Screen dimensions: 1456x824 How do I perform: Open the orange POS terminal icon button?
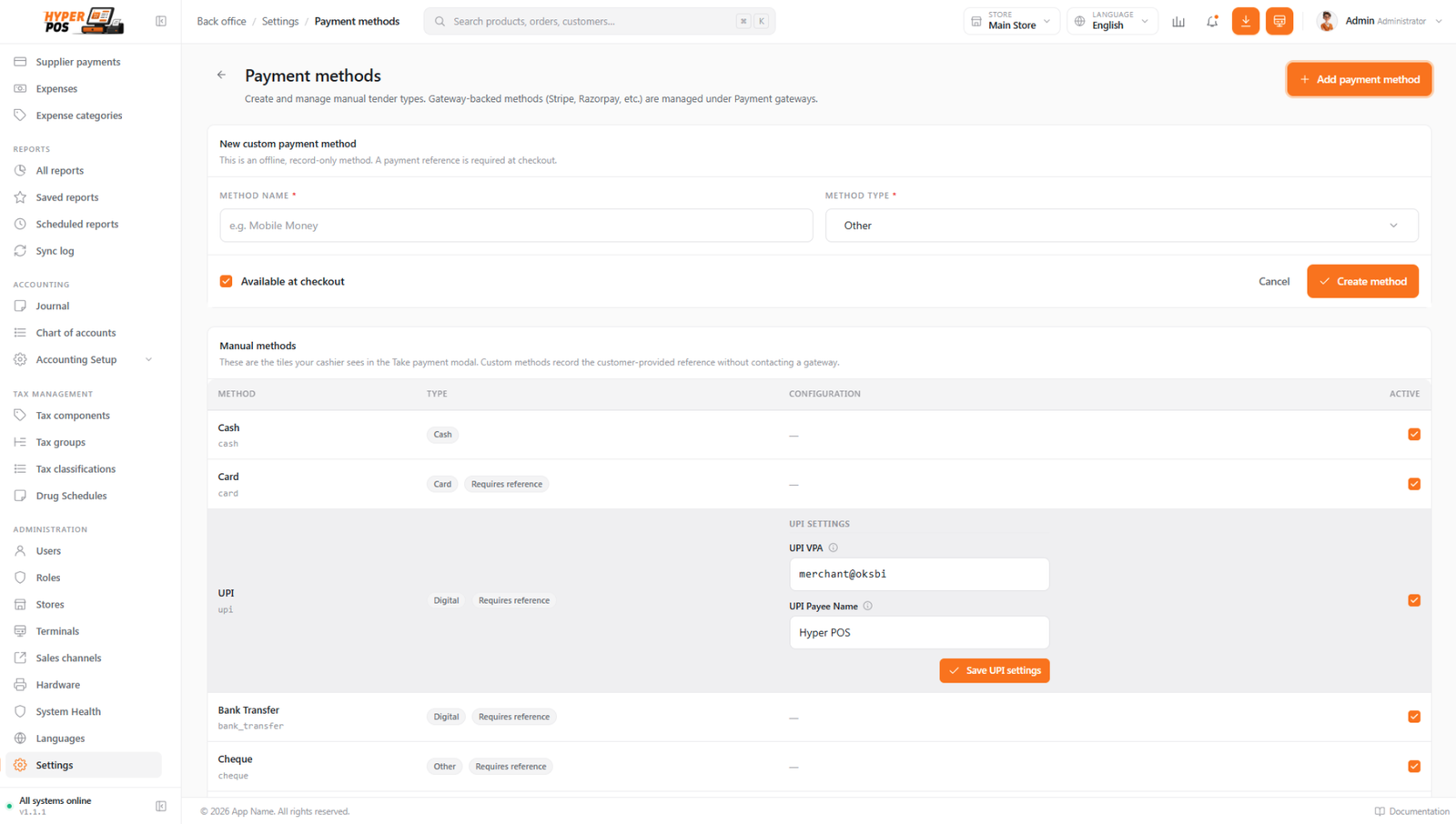pos(1279,21)
